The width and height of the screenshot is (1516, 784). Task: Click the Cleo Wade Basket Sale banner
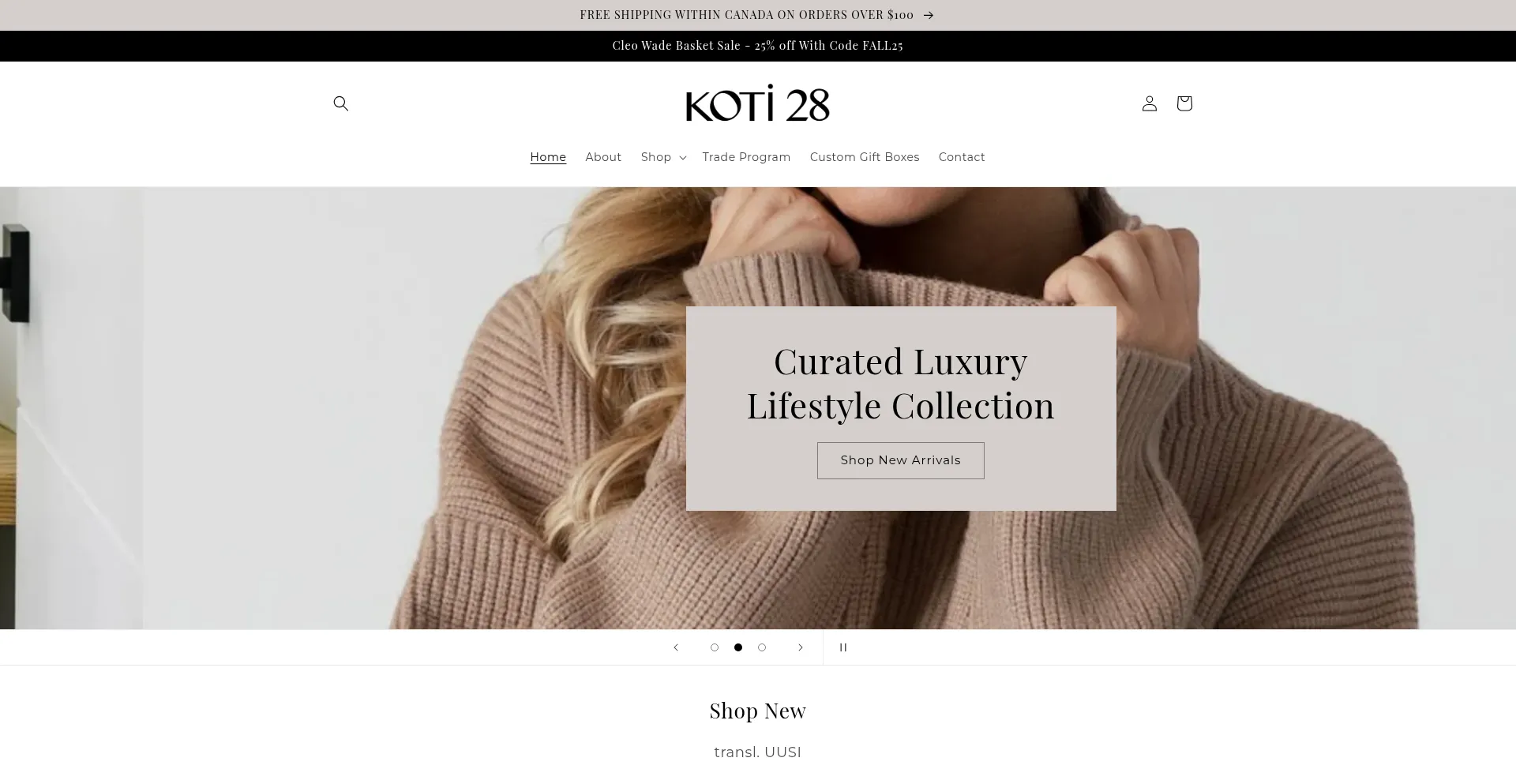tap(758, 46)
